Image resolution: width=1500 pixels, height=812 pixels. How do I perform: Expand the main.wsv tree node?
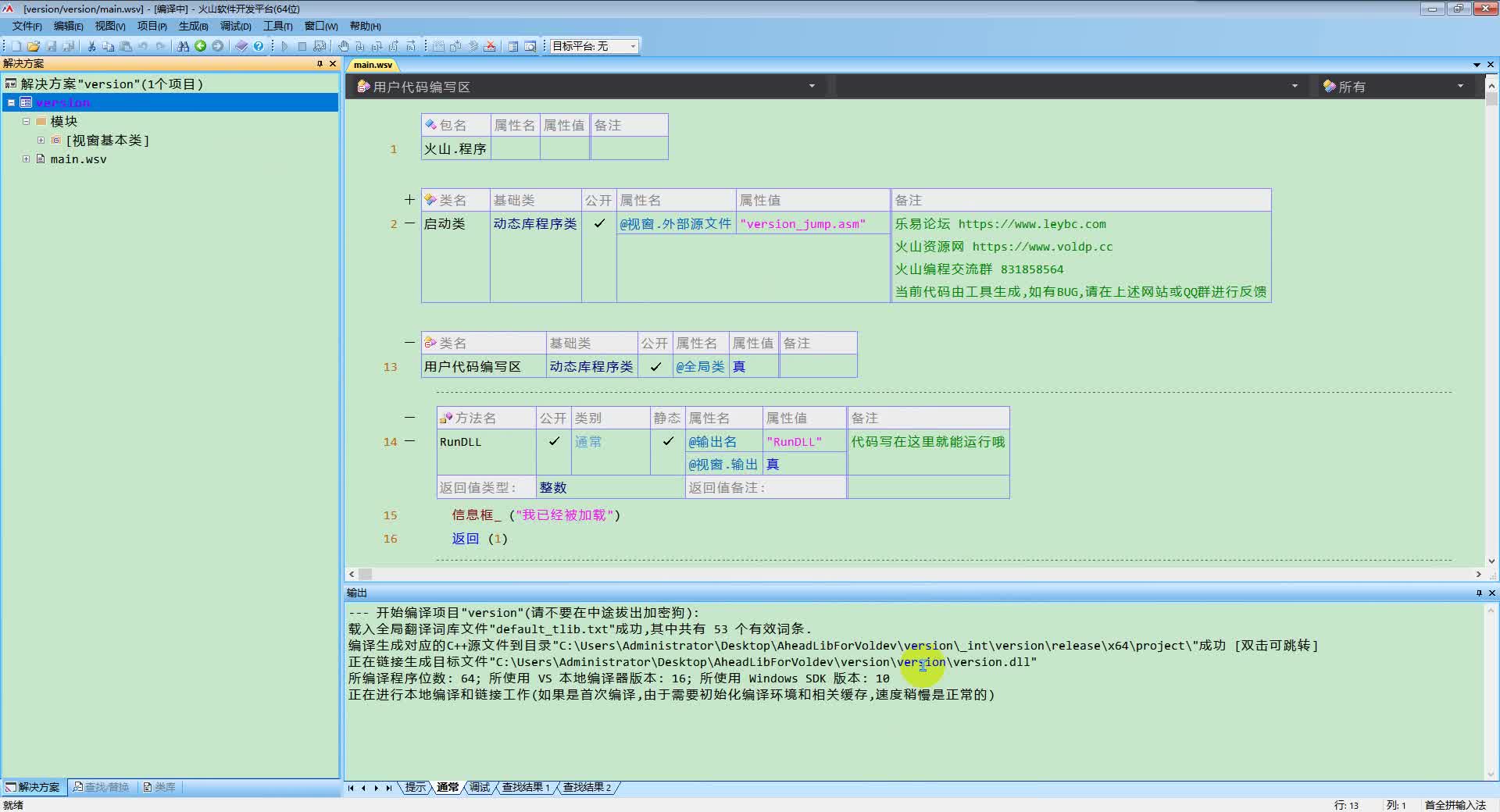(26, 158)
